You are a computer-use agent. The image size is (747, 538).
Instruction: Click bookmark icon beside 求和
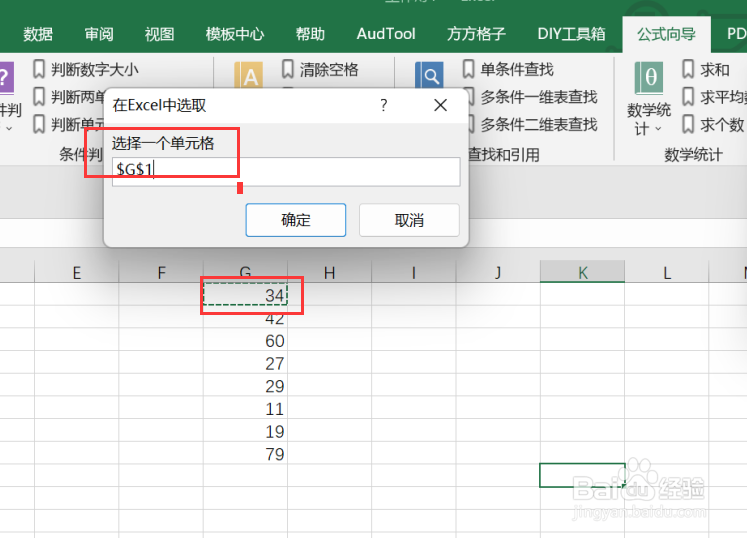[688, 69]
